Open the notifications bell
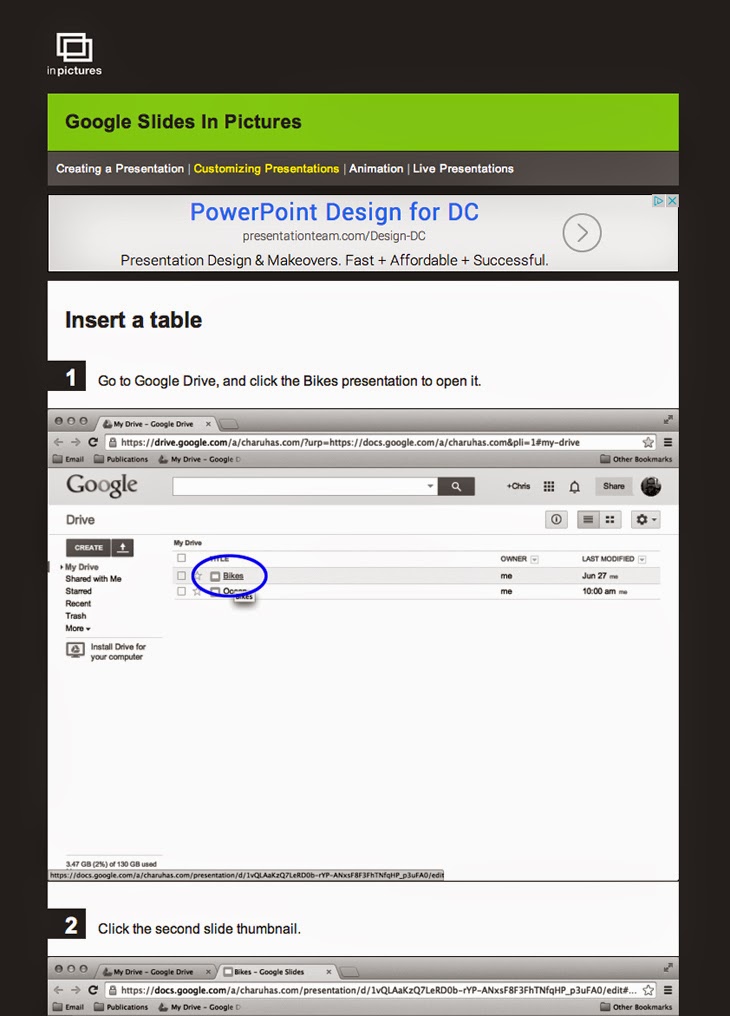The image size is (730, 1016). [575, 487]
